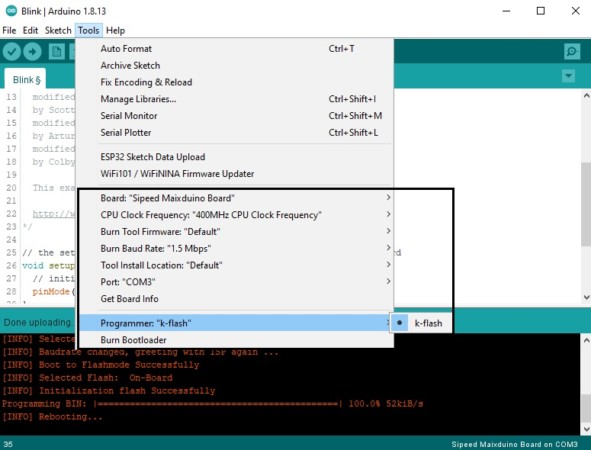Expand CPU Clock Frequency submenu

tap(388, 214)
